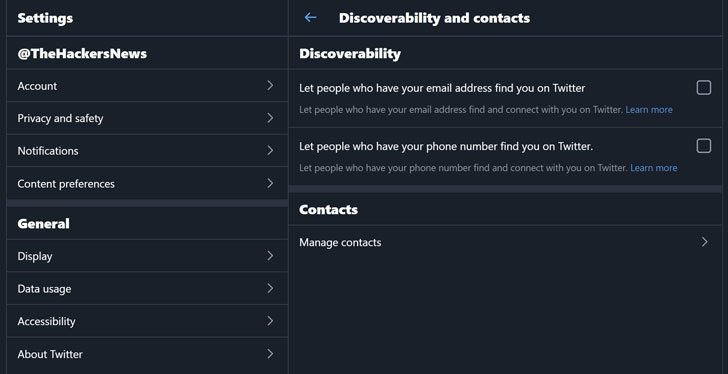The image size is (728, 374).
Task: Expand the Notifications row chevron
Action: (270, 150)
